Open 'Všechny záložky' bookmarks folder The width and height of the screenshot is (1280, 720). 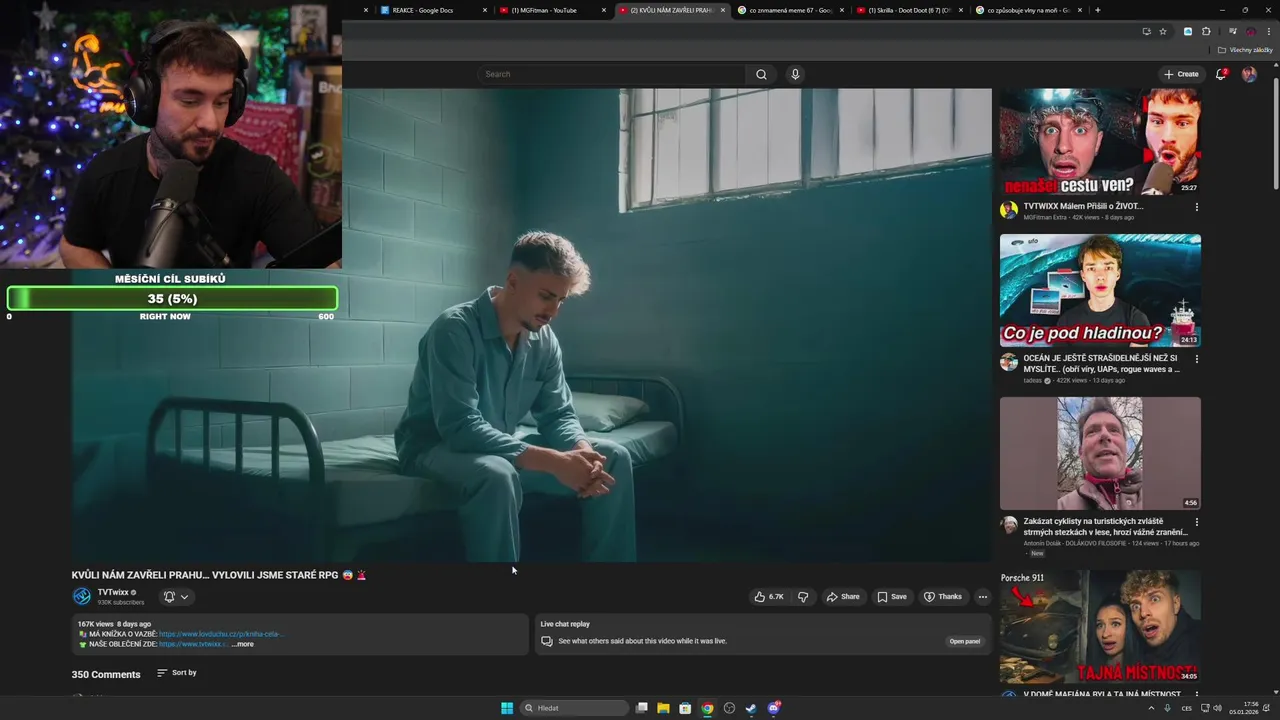(x=1245, y=50)
